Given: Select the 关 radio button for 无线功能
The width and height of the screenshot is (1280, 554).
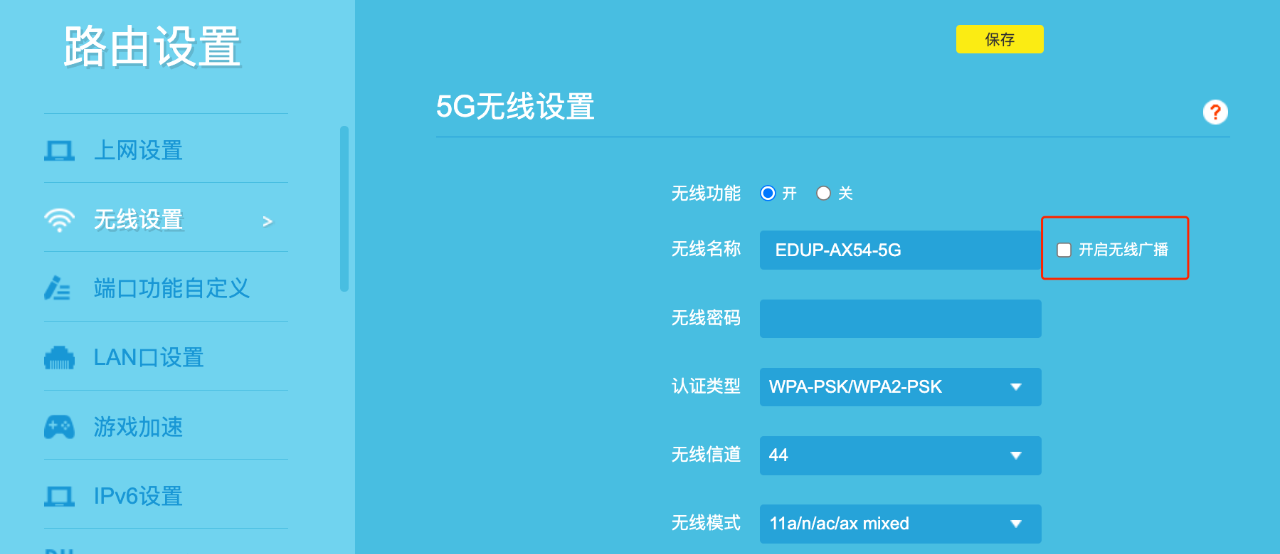Looking at the screenshot, I should (x=824, y=193).
